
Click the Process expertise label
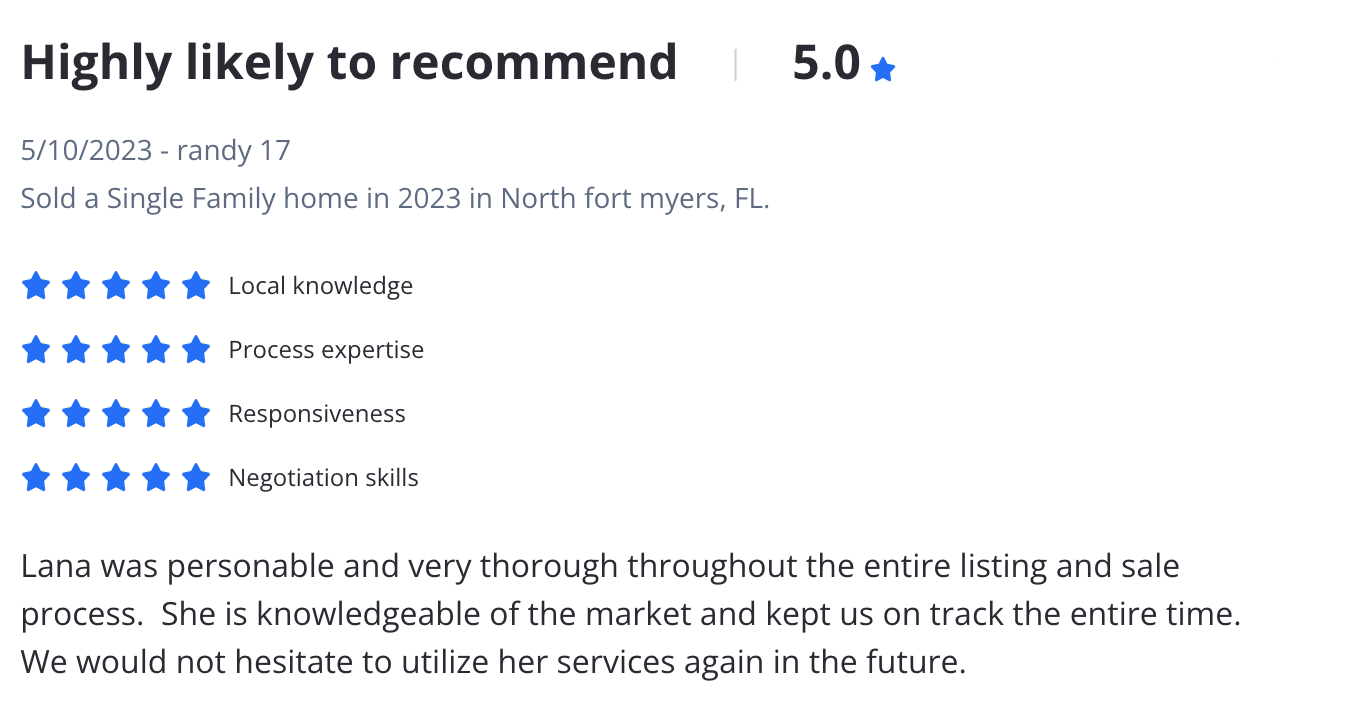coord(326,350)
